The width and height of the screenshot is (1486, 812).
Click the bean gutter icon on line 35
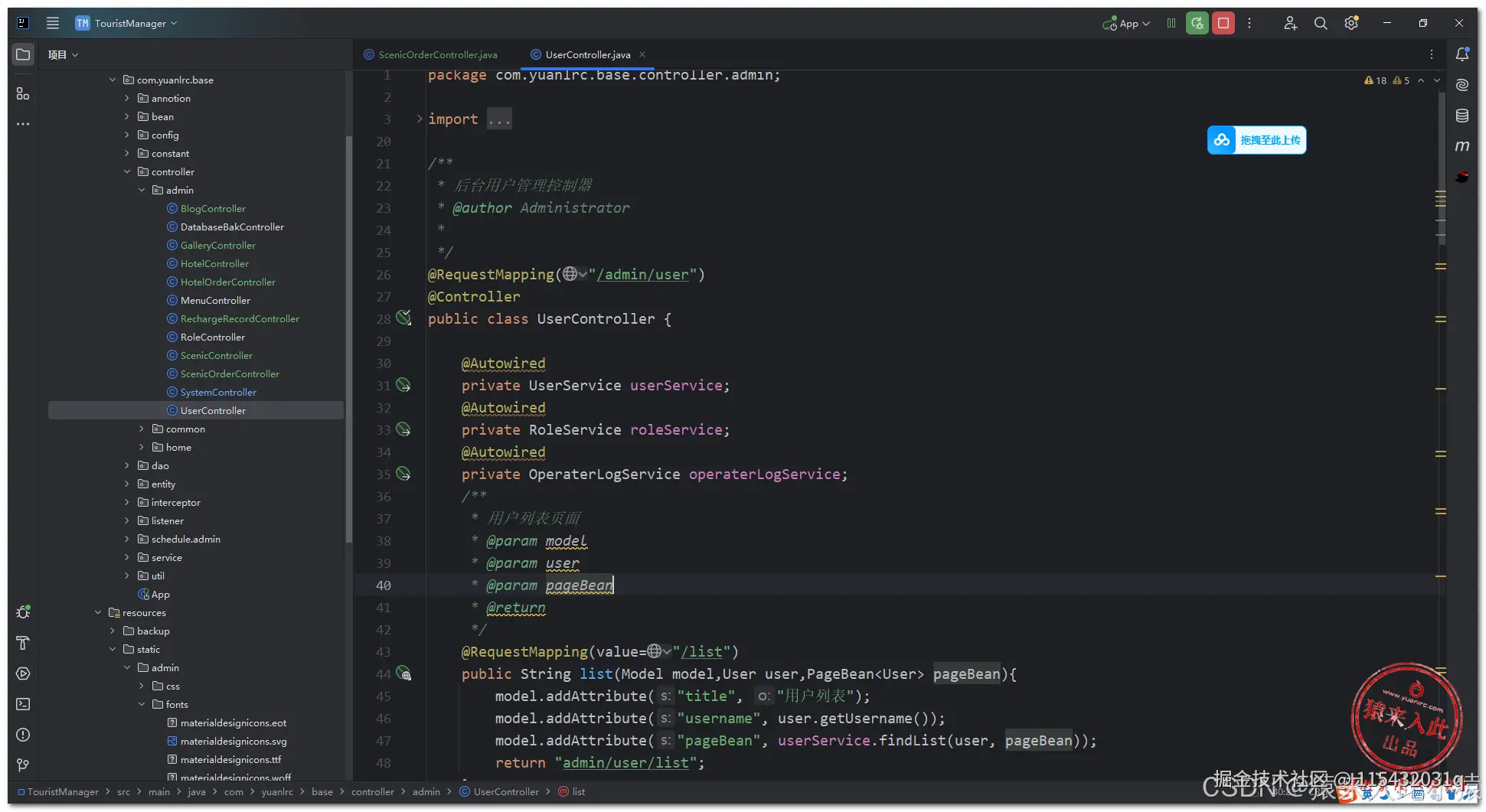[x=403, y=474]
